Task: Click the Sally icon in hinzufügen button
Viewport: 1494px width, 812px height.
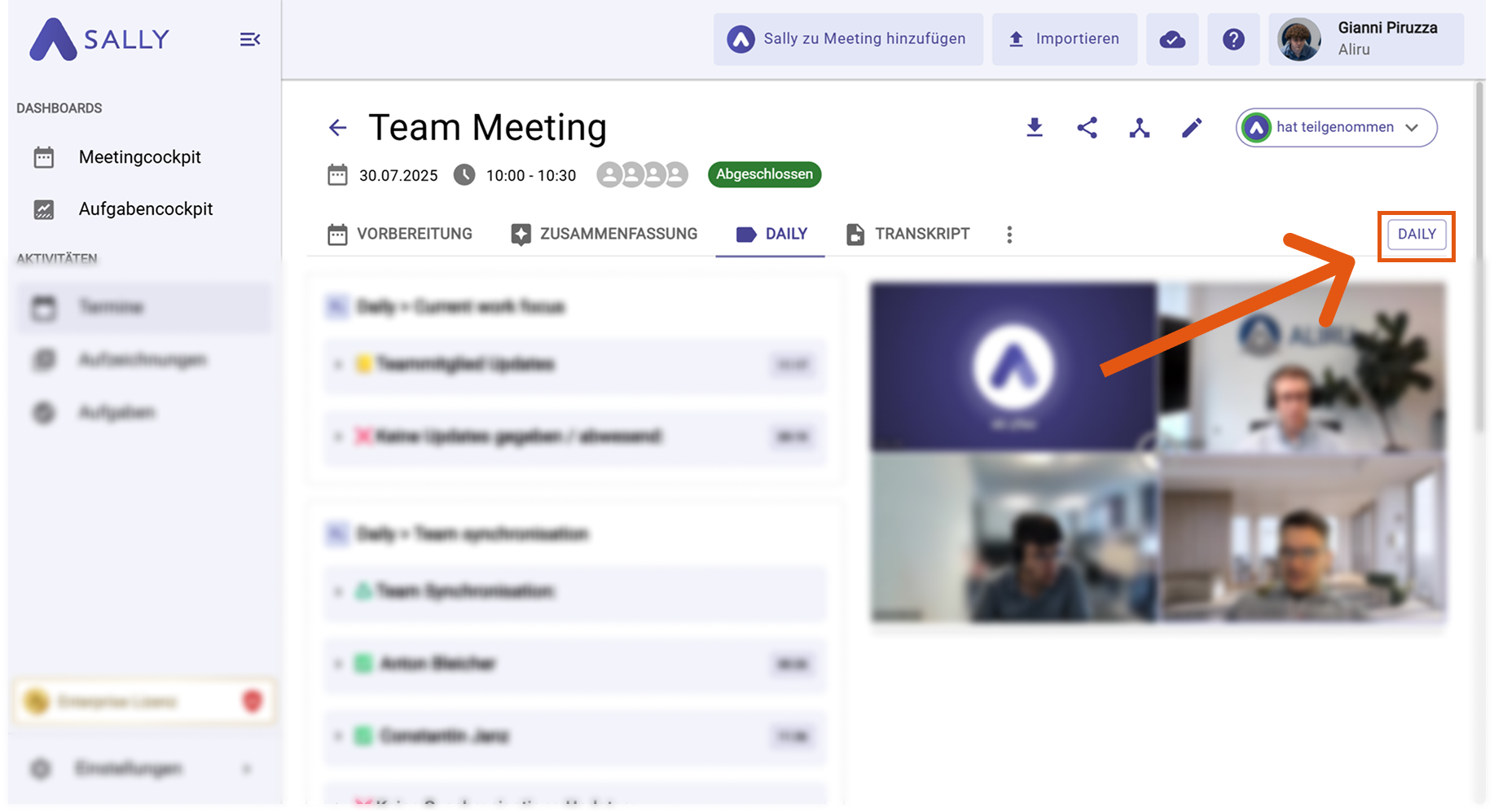Action: (740, 39)
